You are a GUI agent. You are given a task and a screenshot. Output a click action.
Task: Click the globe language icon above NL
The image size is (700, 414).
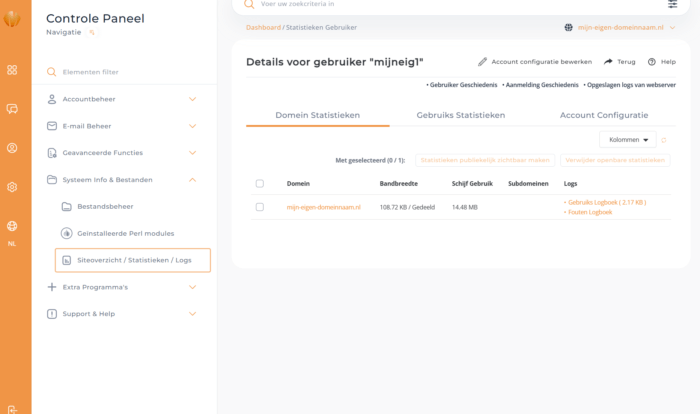[12, 226]
